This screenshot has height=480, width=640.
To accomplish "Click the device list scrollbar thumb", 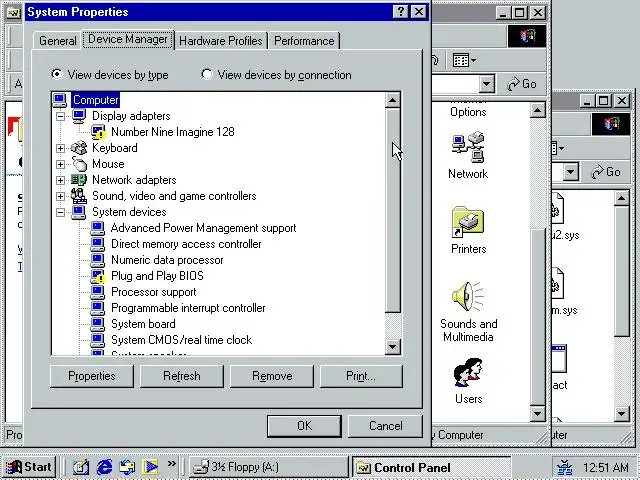I will point(393,210).
